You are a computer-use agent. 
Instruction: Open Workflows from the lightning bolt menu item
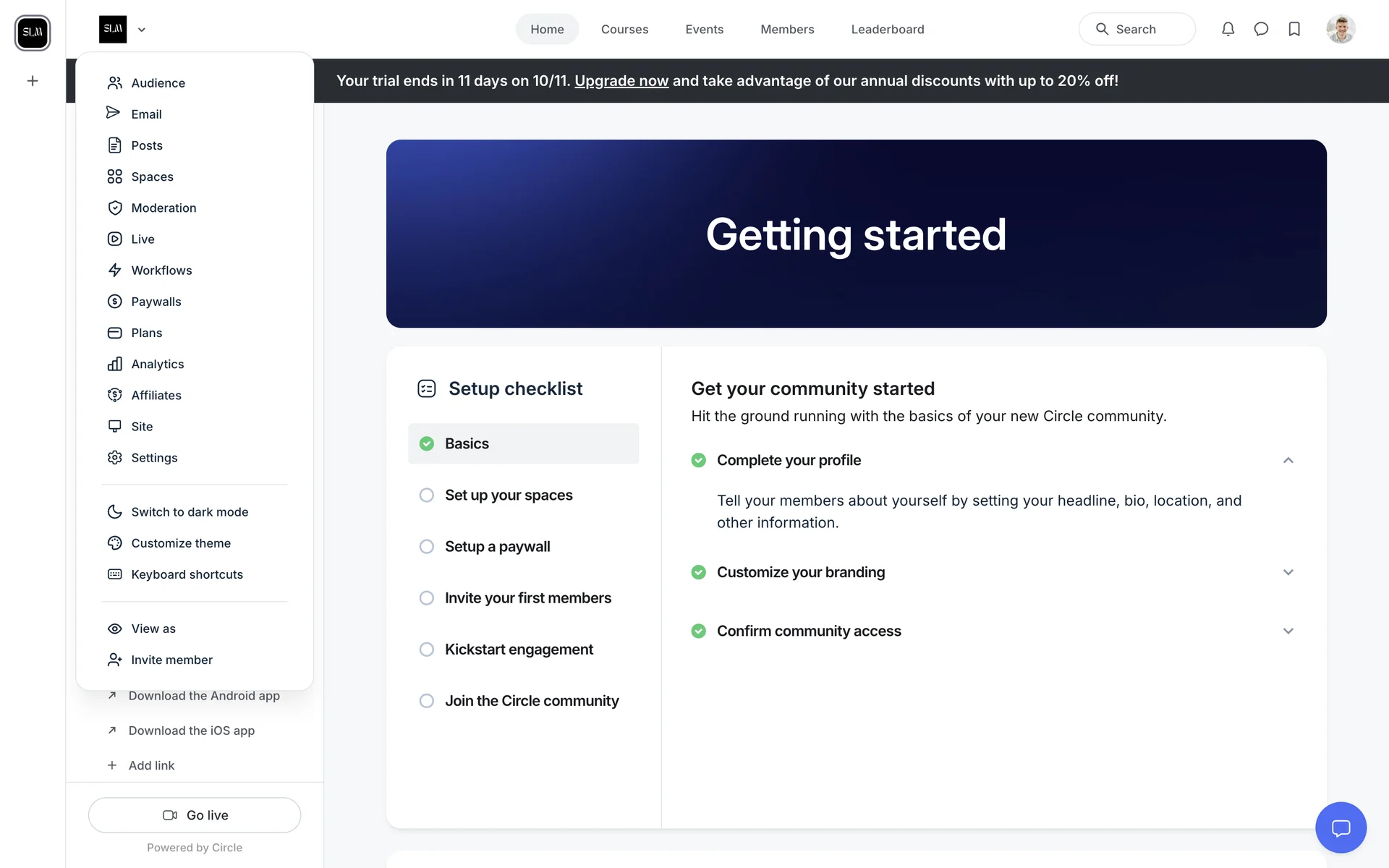pos(161,271)
